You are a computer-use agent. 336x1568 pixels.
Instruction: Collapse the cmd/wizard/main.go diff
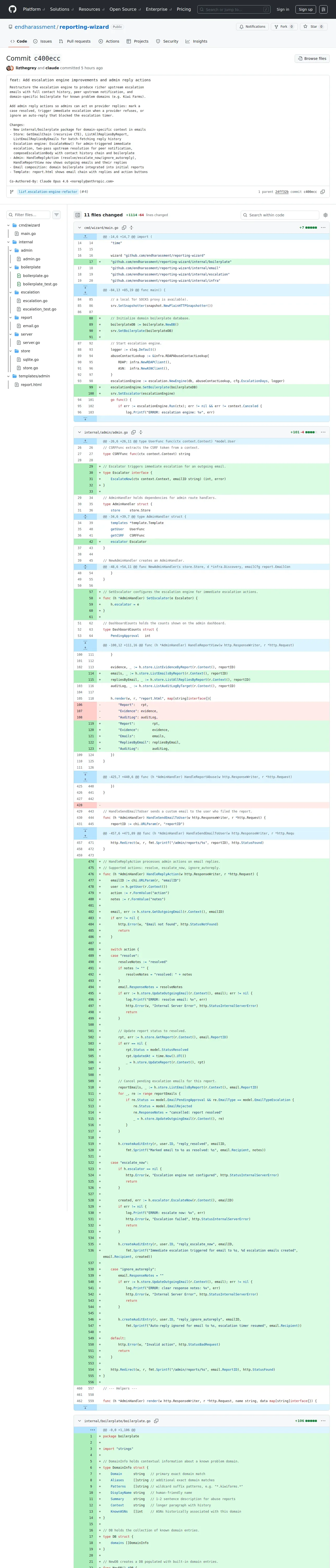click(x=79, y=228)
